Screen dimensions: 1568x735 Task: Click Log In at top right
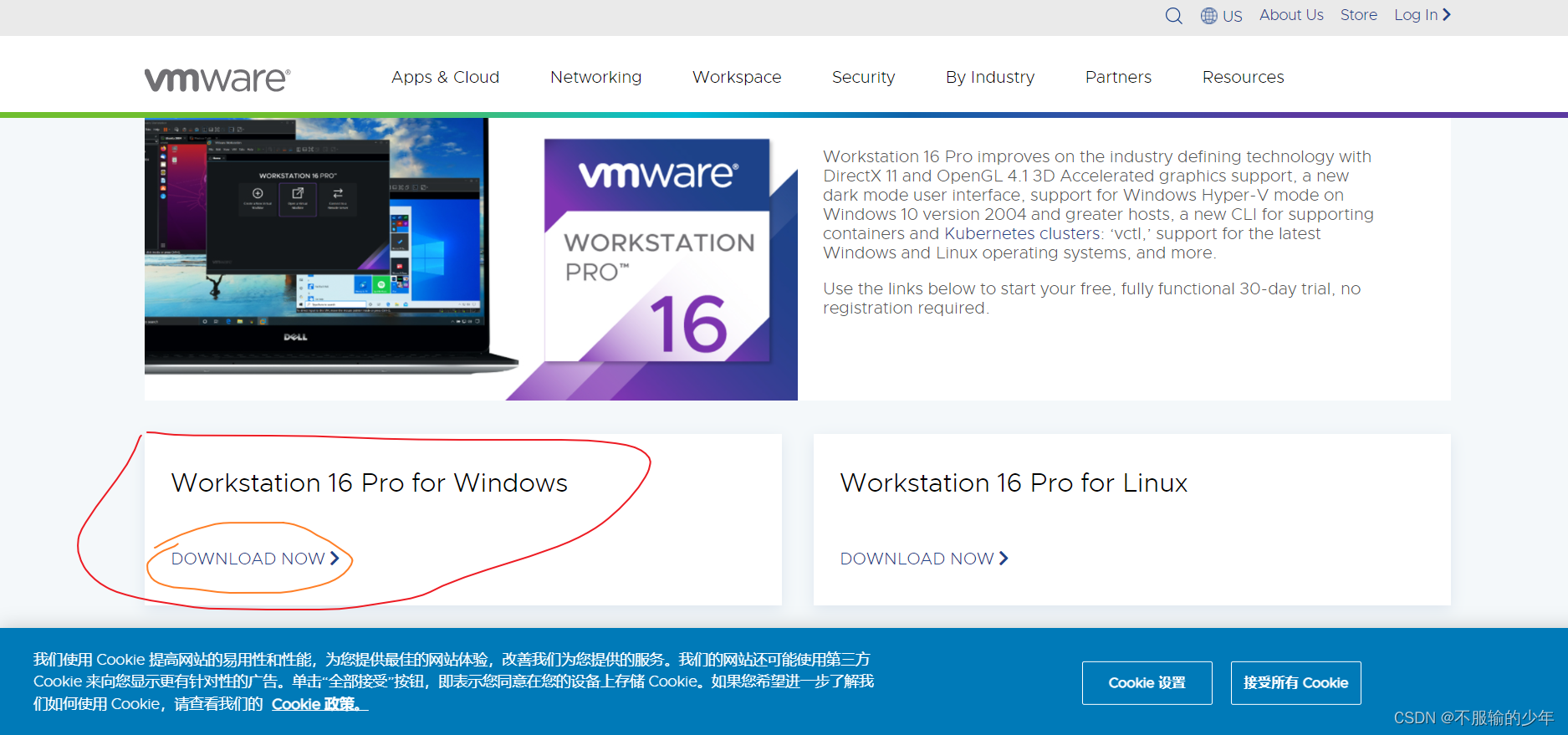(1422, 15)
